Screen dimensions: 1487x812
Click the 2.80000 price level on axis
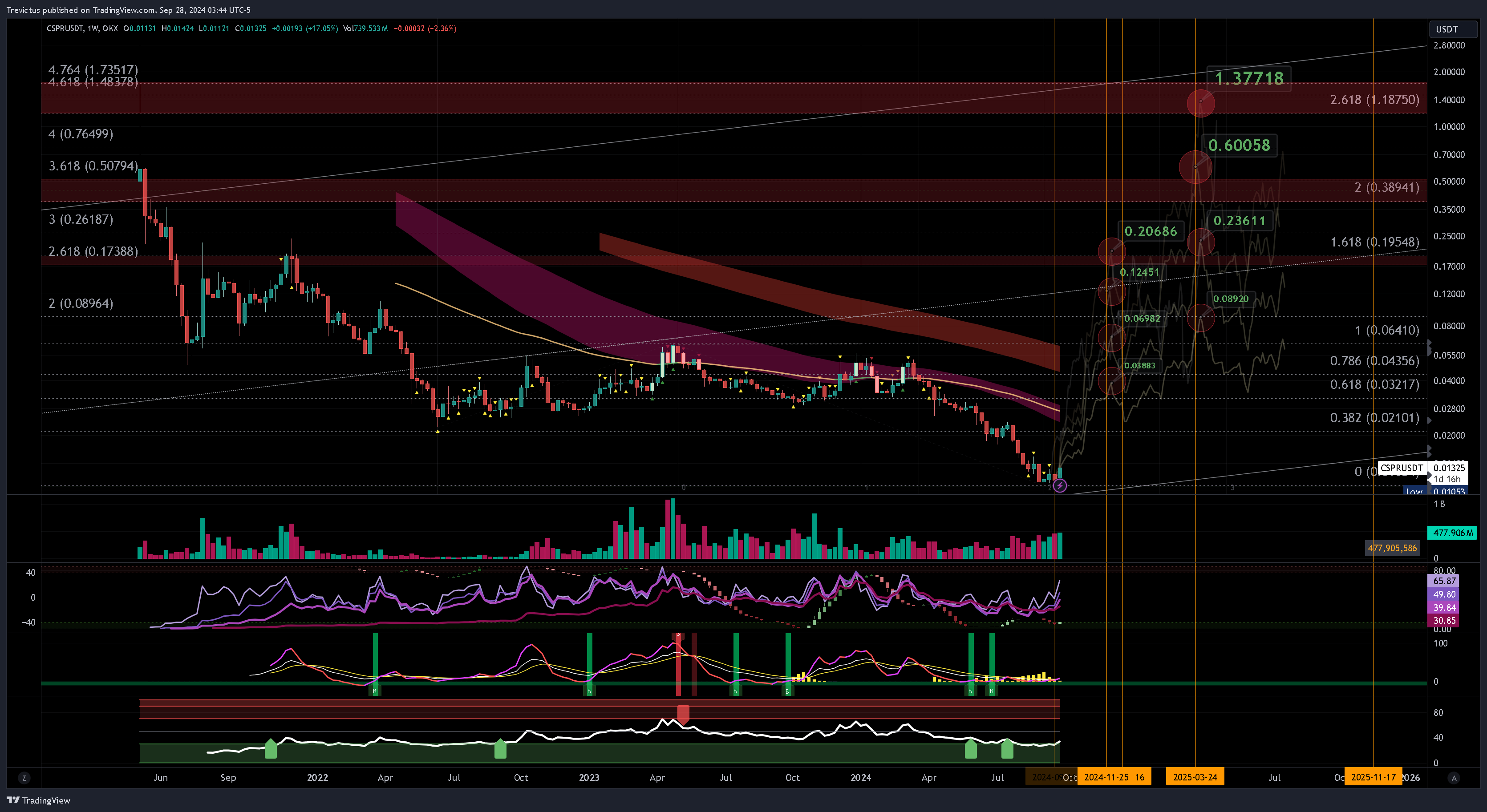pos(1449,45)
